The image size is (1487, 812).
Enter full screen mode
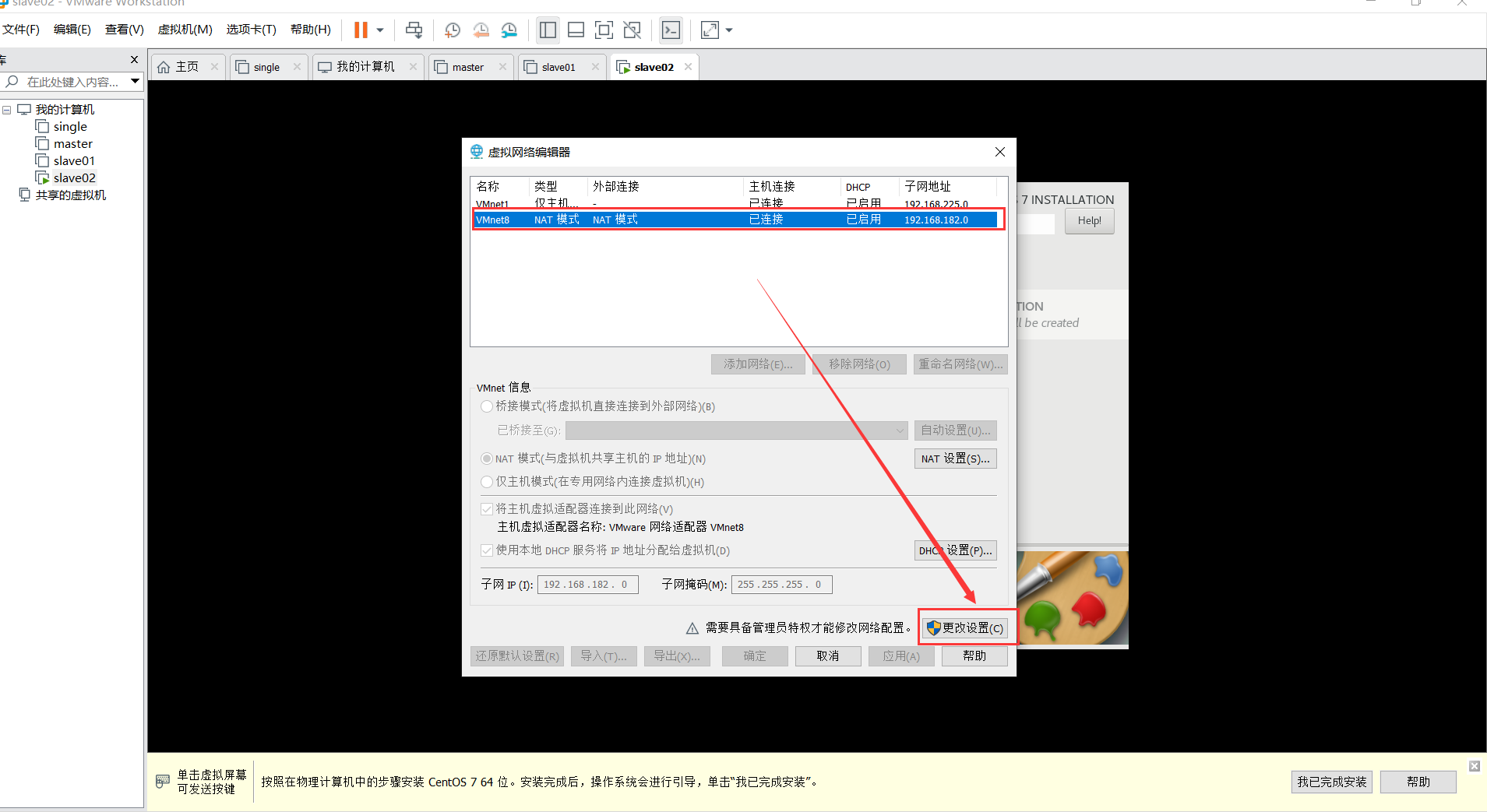(604, 30)
